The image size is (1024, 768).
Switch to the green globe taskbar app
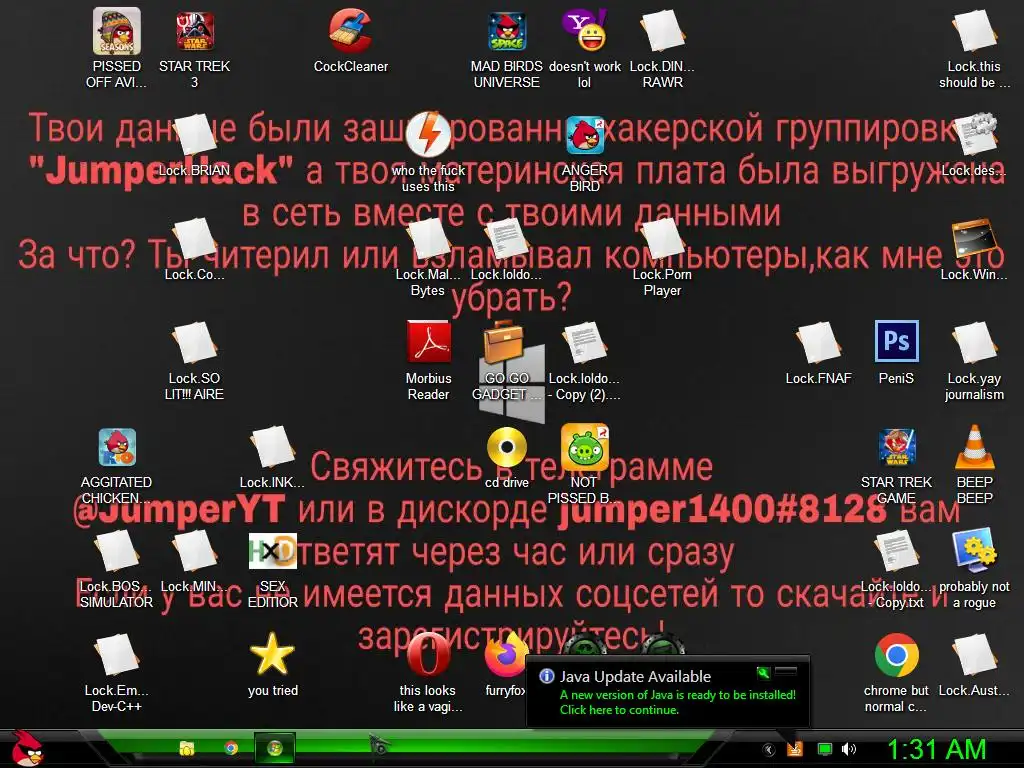[275, 748]
